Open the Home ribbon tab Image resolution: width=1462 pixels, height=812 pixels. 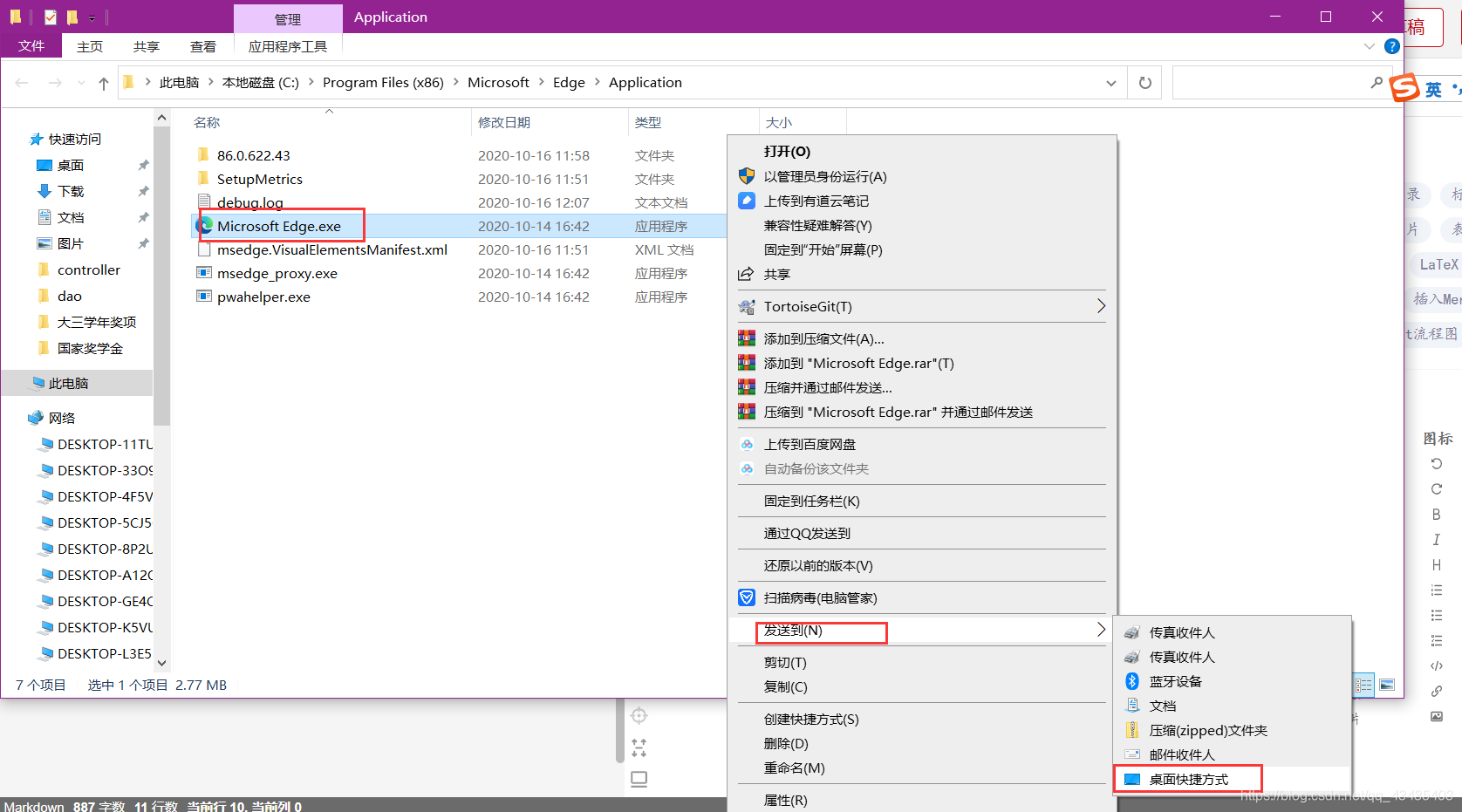(x=90, y=46)
